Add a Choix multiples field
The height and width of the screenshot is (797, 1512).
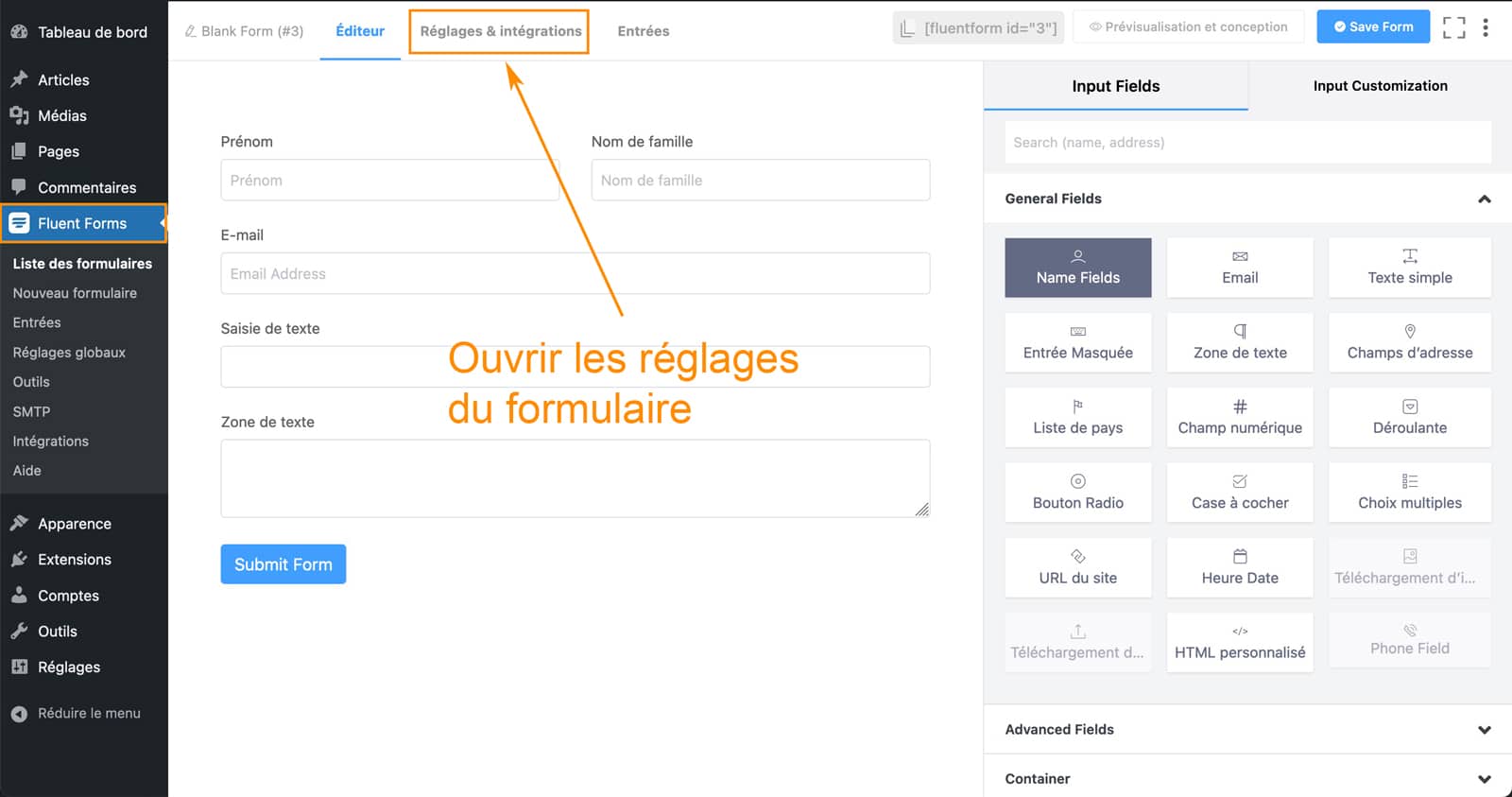(x=1410, y=493)
